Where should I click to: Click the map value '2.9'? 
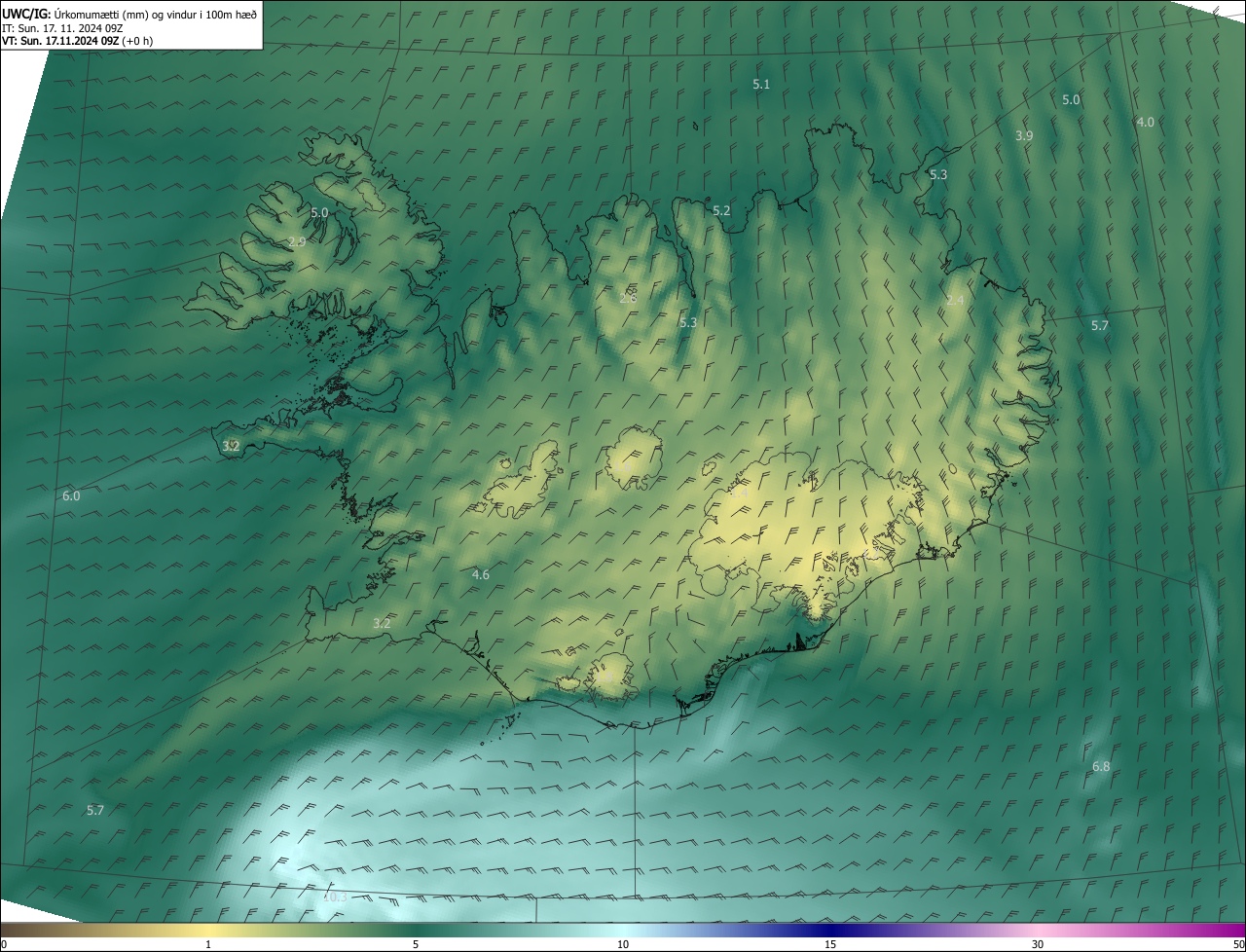pyautogui.click(x=298, y=241)
